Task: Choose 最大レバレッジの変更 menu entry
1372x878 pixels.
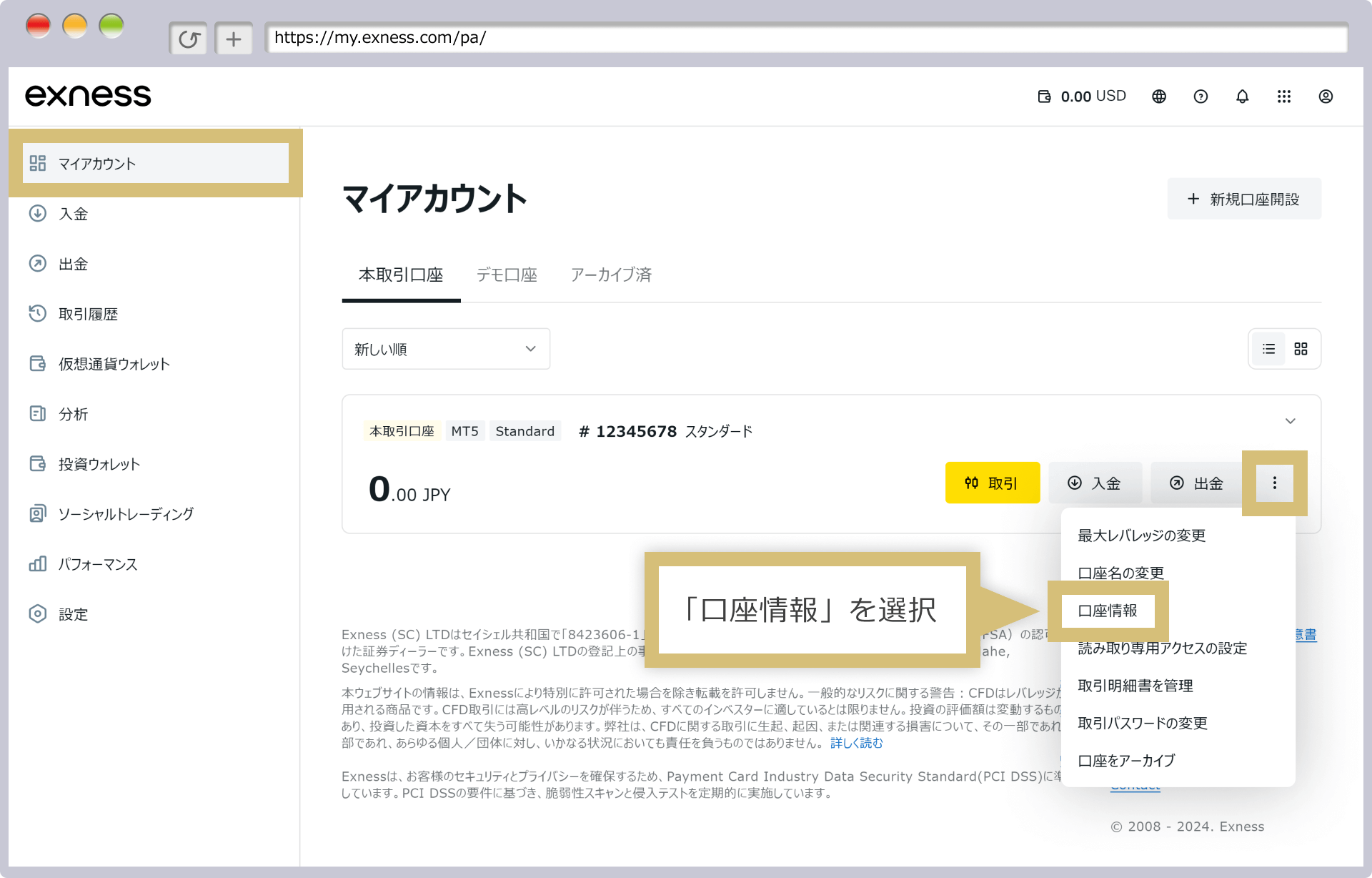Action: 1141,536
